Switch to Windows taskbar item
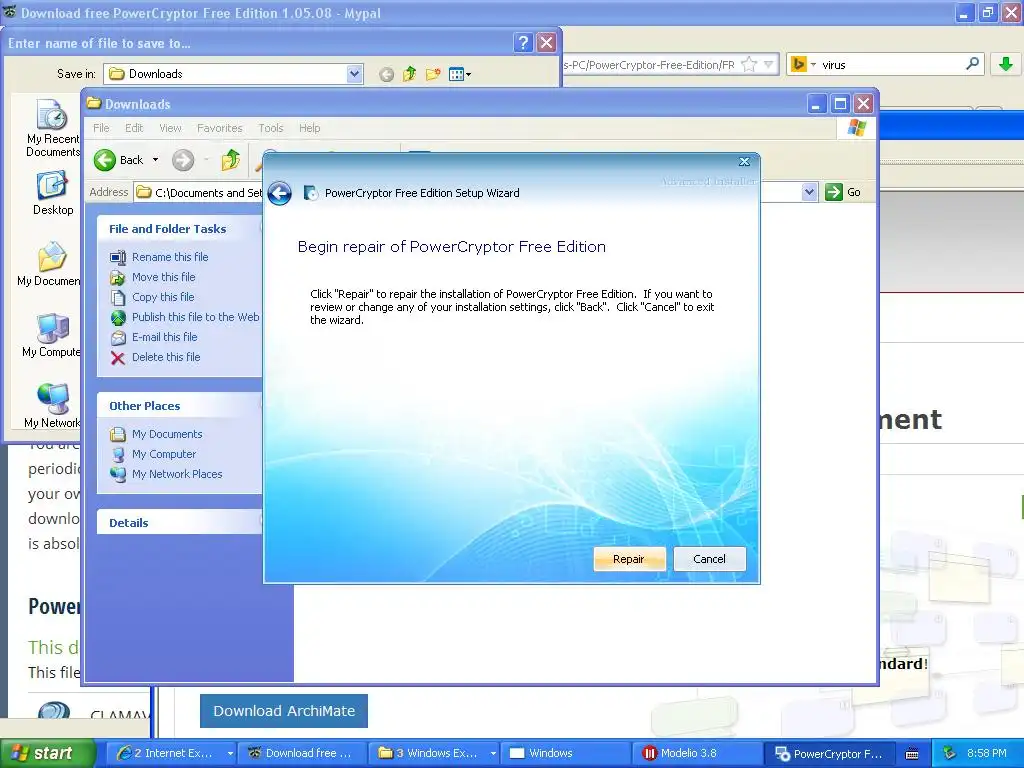This screenshot has height=768, width=1024. [x=566, y=753]
